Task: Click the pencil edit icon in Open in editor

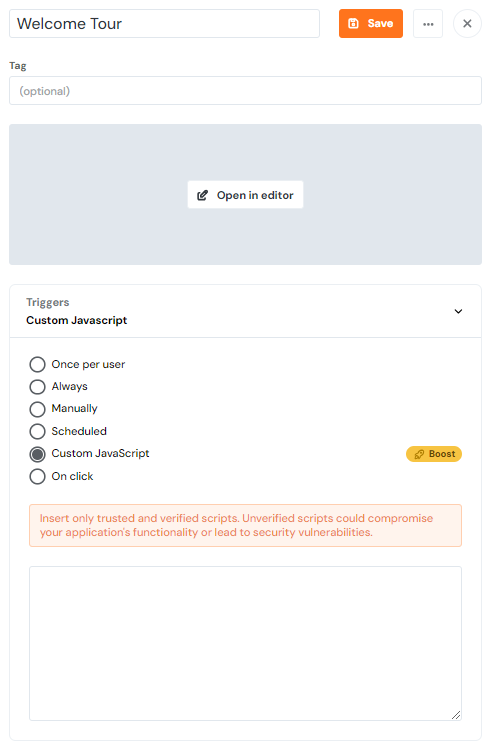Action: coord(203,195)
